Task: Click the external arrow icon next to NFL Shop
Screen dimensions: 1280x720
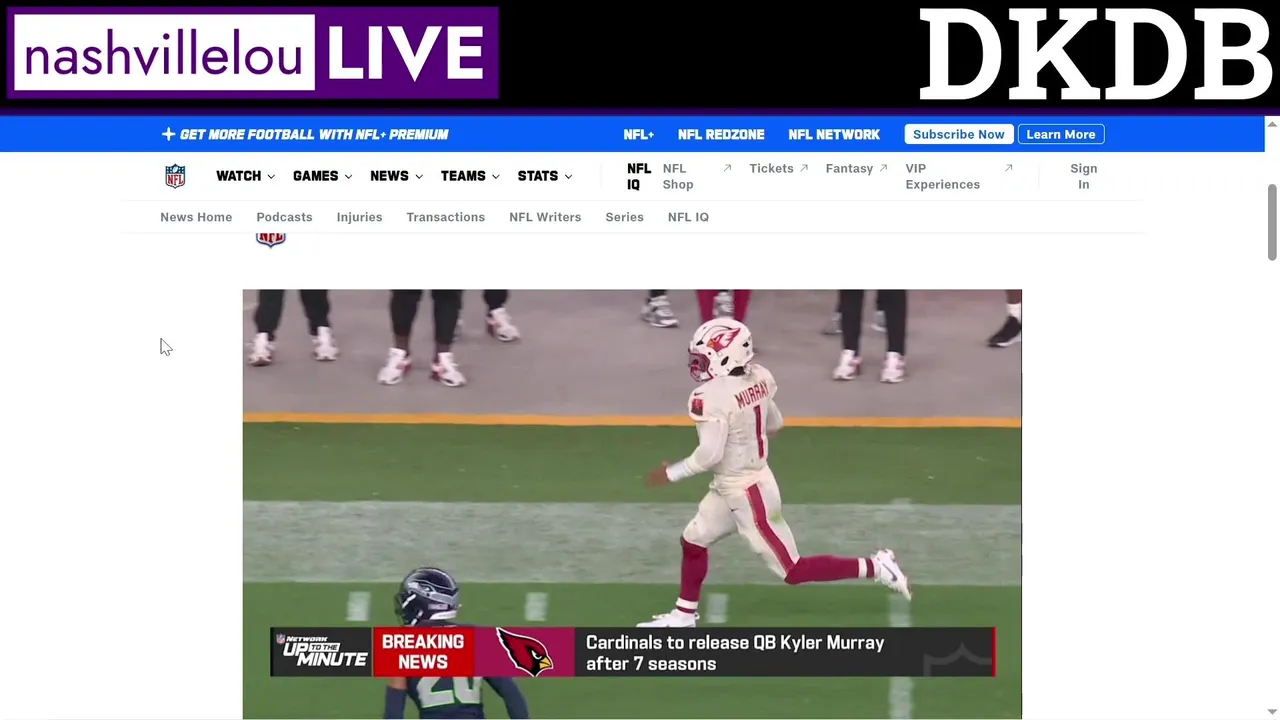Action: pyautogui.click(x=727, y=168)
